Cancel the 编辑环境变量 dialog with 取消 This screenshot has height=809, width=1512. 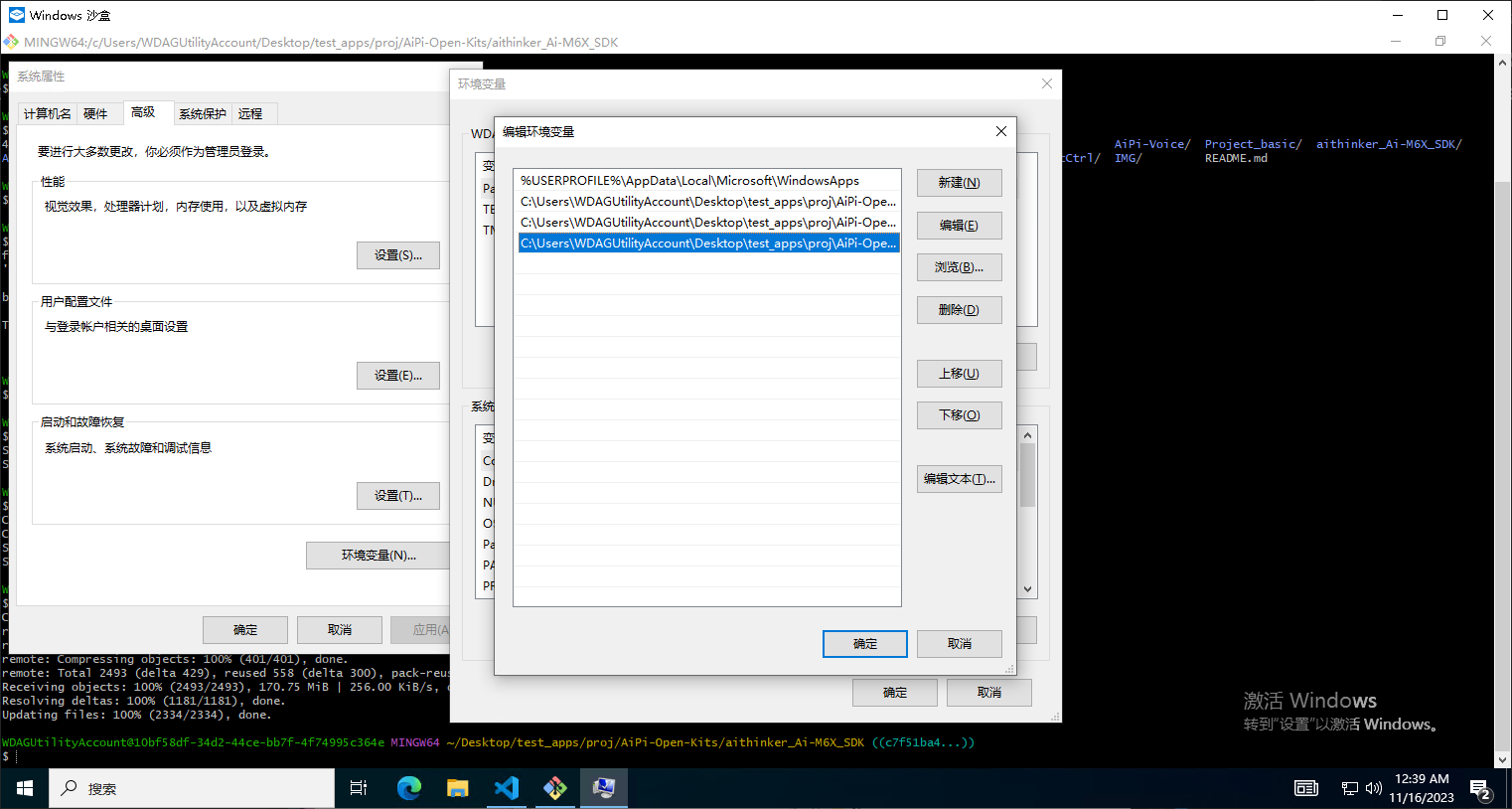point(959,644)
